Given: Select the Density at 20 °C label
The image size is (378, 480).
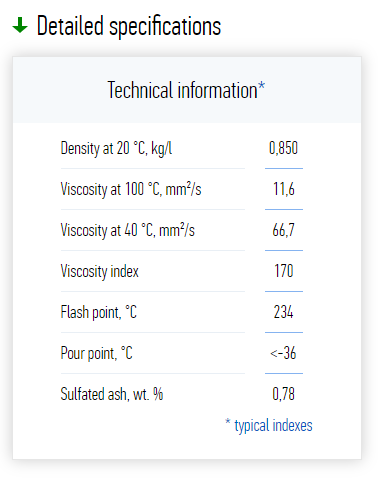Looking at the screenshot, I should 116,148.
